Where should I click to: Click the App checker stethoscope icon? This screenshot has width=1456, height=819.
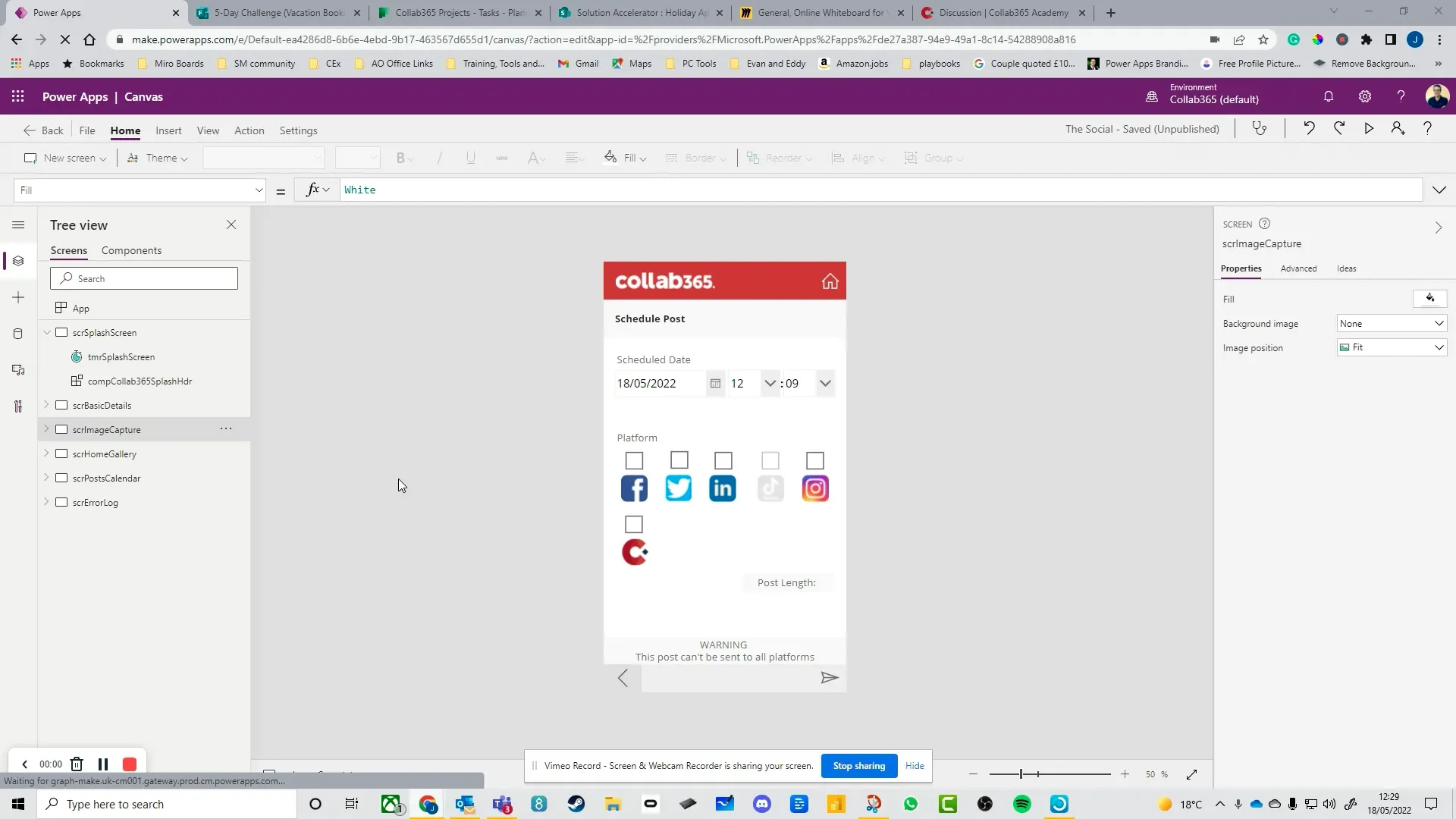[x=1260, y=129]
